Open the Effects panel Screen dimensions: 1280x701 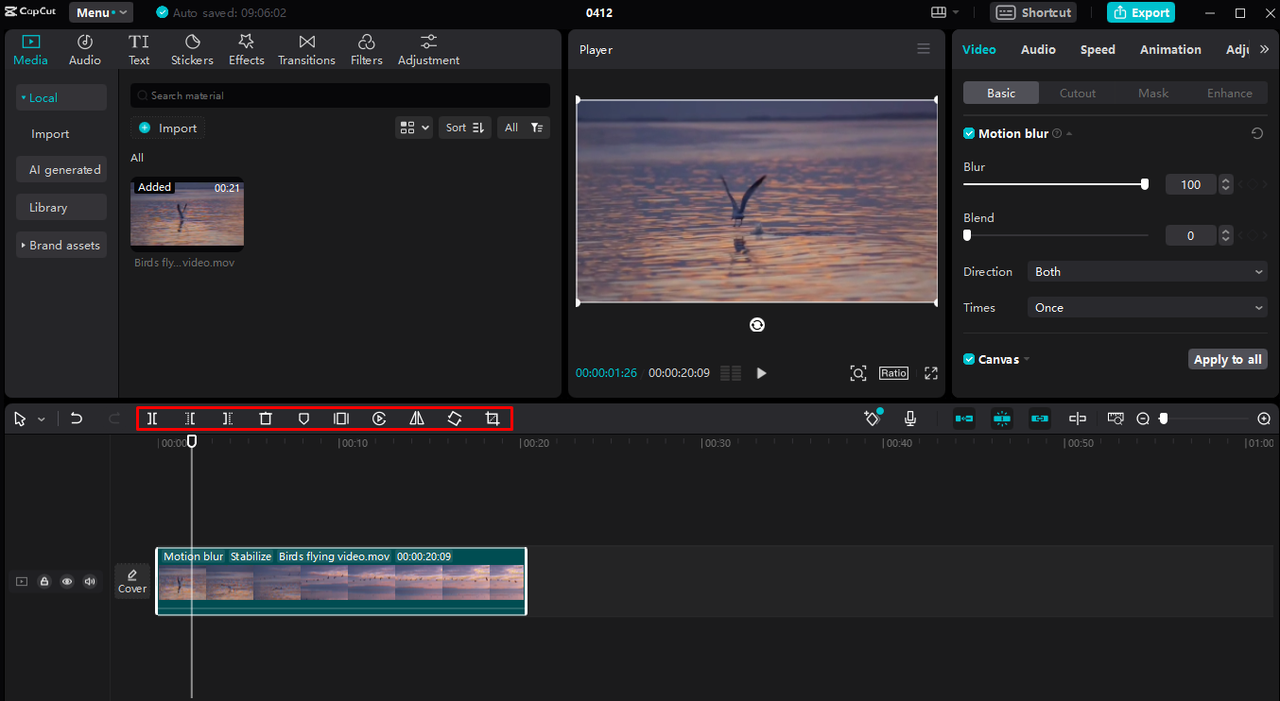point(246,50)
